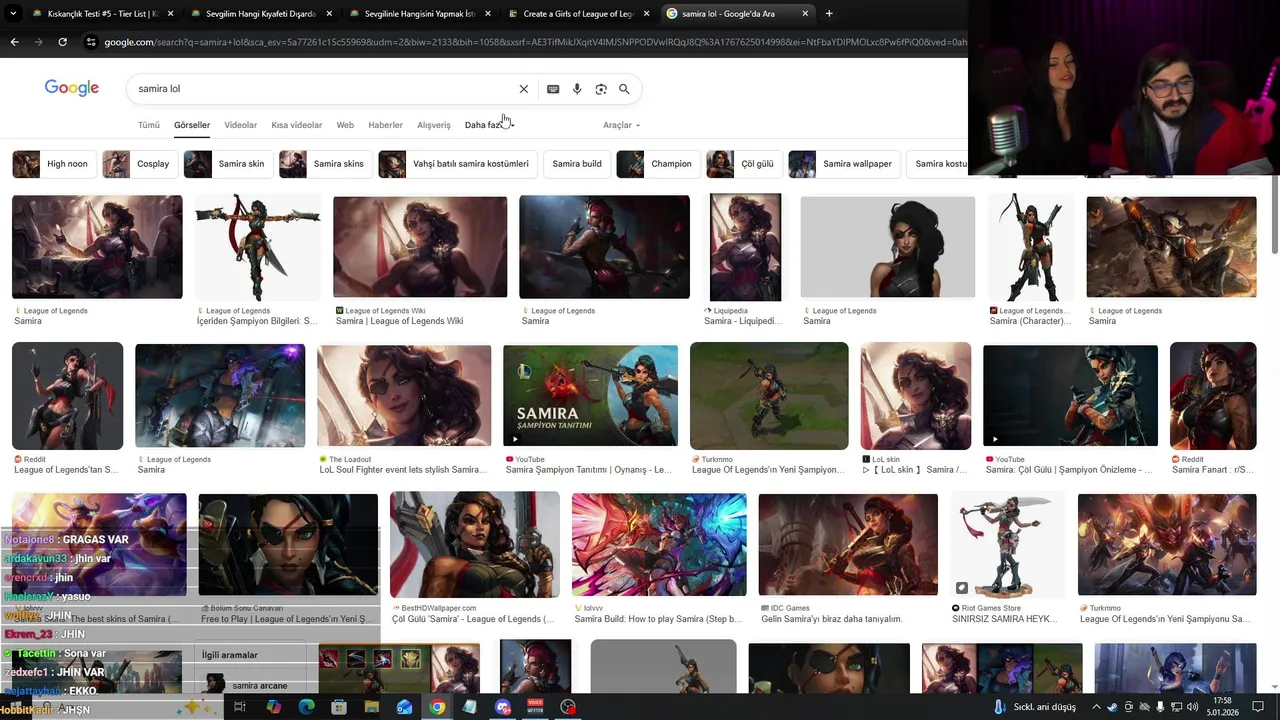Image resolution: width=1280 pixels, height=720 pixels.
Task: Open 'LoL Soul Fighter event lets stylish Samira' link
Action: (x=402, y=470)
